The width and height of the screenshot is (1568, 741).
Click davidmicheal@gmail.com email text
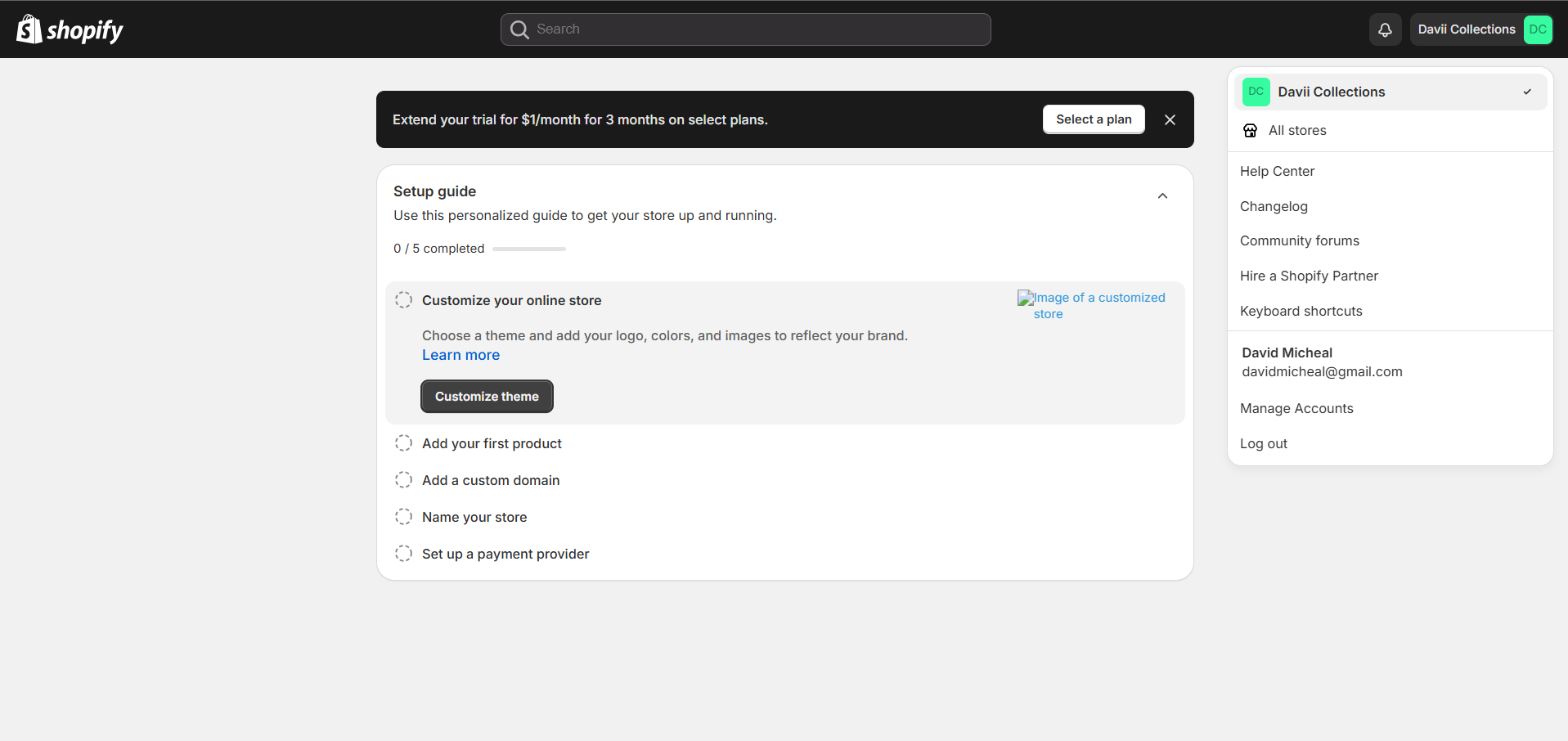(x=1322, y=371)
